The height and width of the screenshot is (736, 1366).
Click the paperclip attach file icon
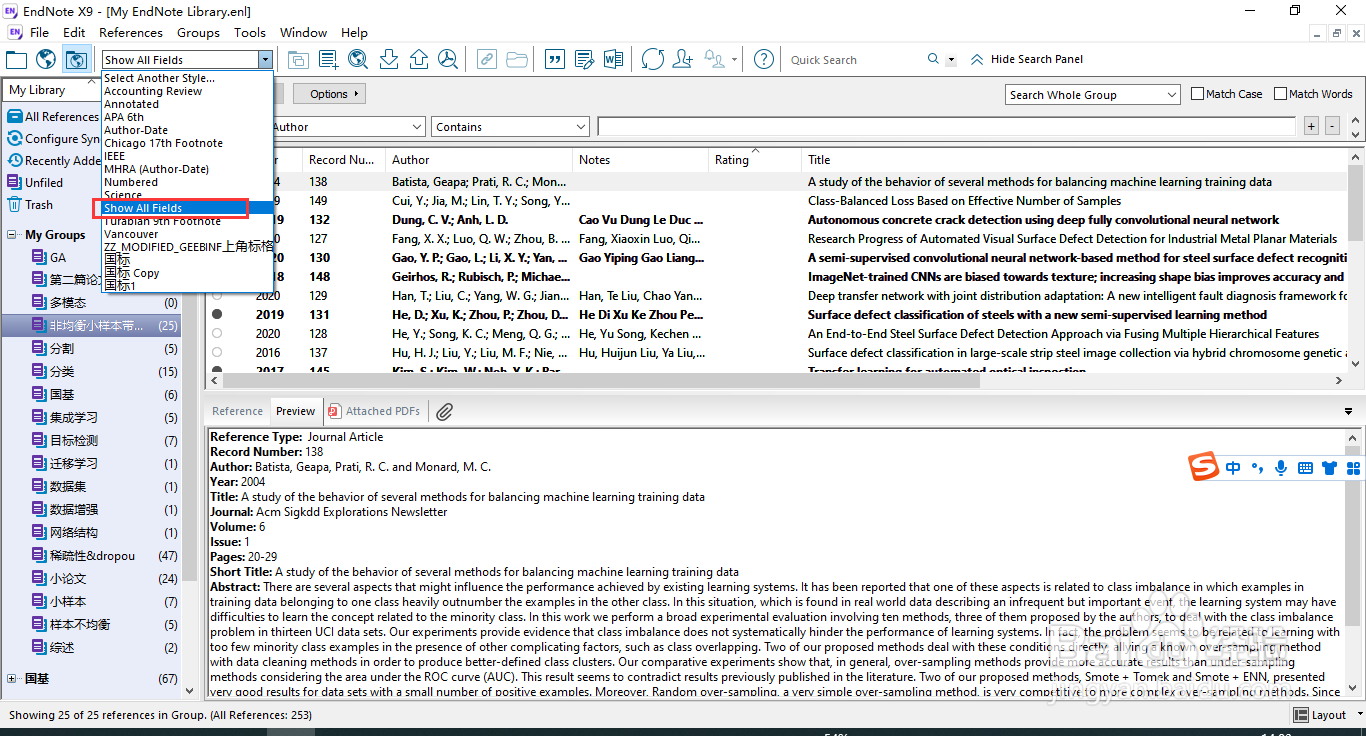click(445, 411)
